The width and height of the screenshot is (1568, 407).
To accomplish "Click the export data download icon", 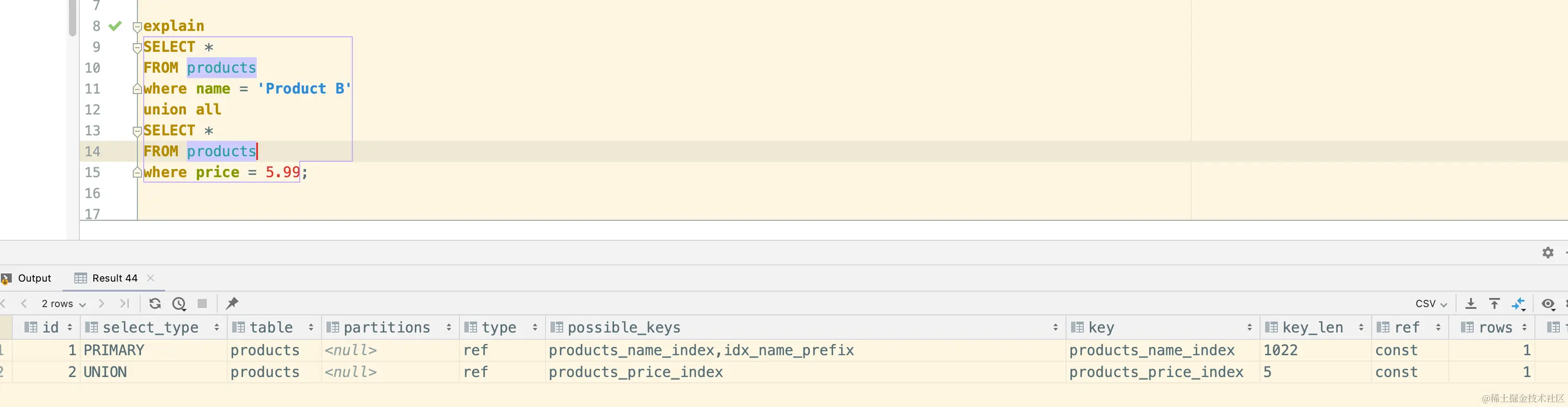I will pos(1471,303).
